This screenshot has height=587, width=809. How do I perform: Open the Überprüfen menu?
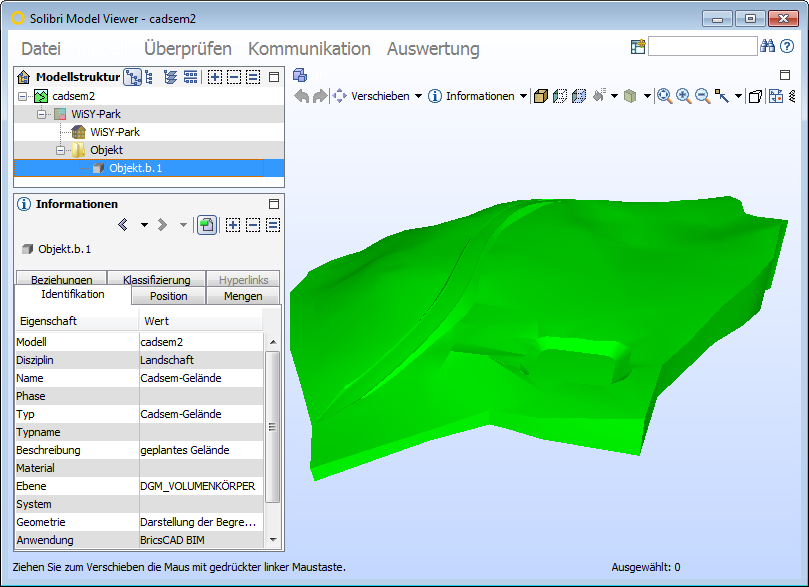coord(187,49)
